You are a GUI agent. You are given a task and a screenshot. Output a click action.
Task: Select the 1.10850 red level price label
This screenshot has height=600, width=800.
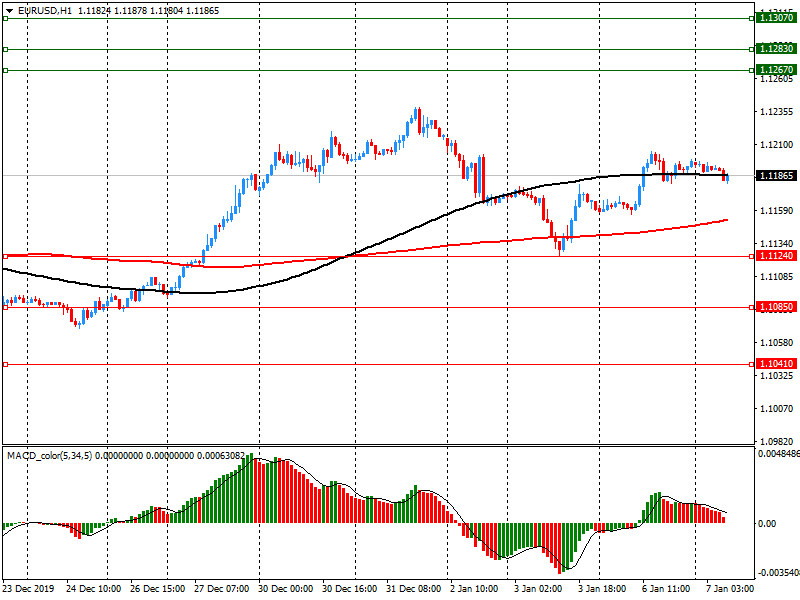(x=776, y=307)
